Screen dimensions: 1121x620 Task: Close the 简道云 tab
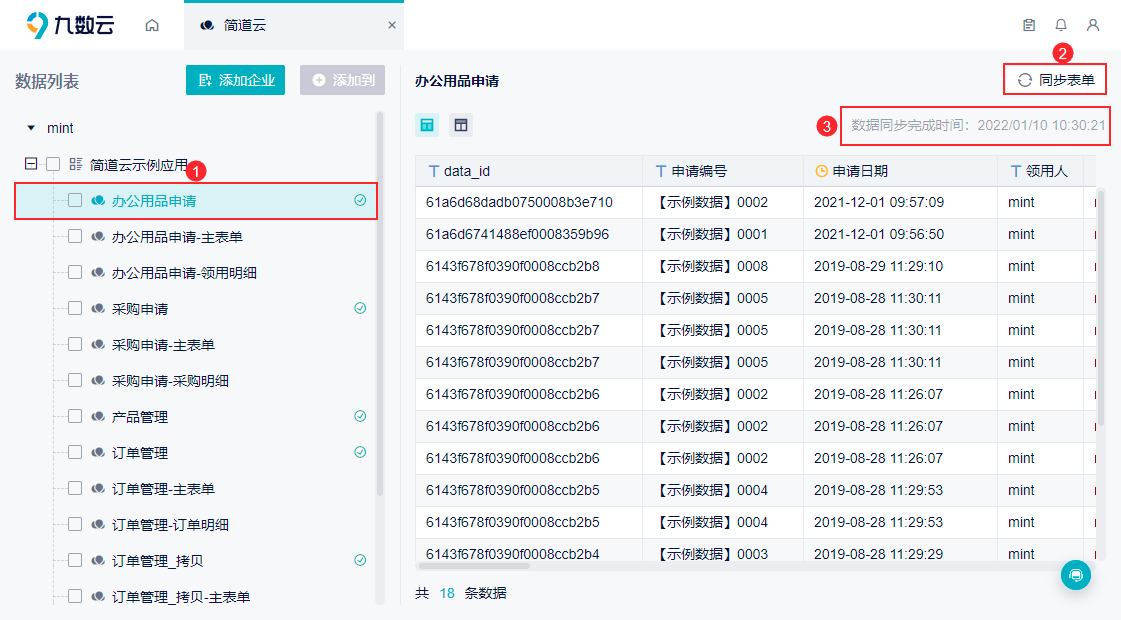(x=392, y=25)
